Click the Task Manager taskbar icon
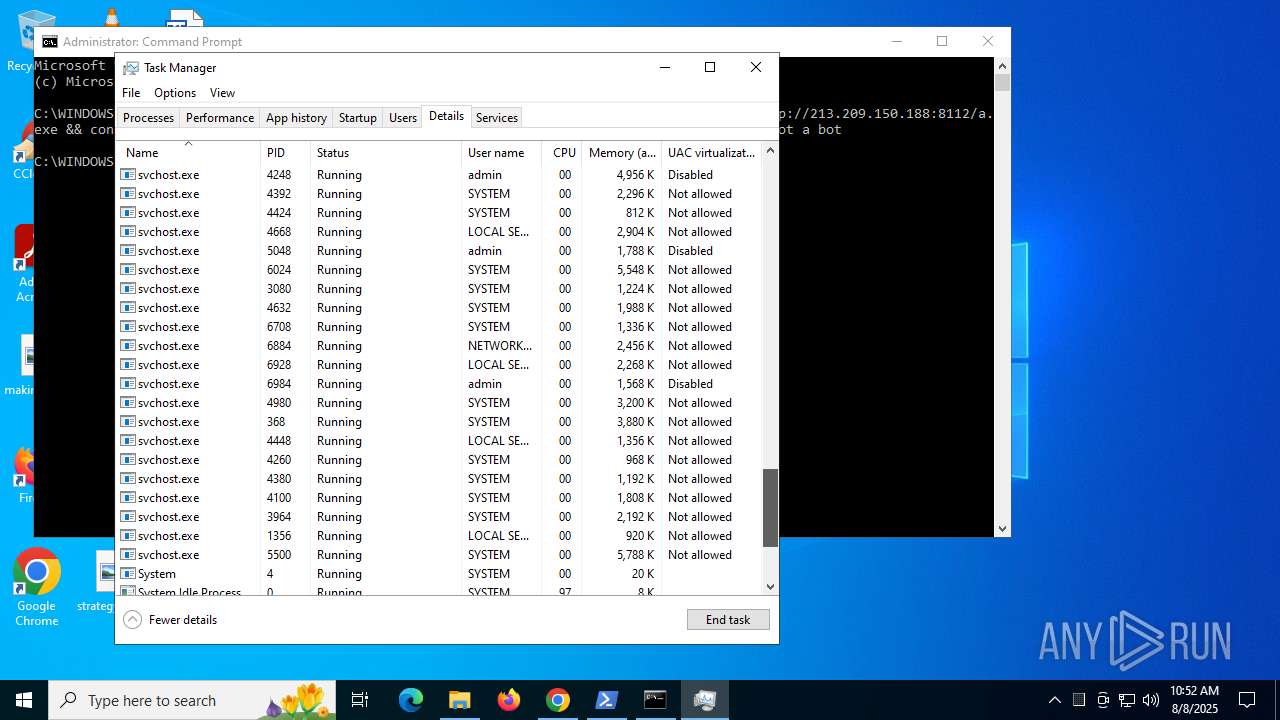 704,700
